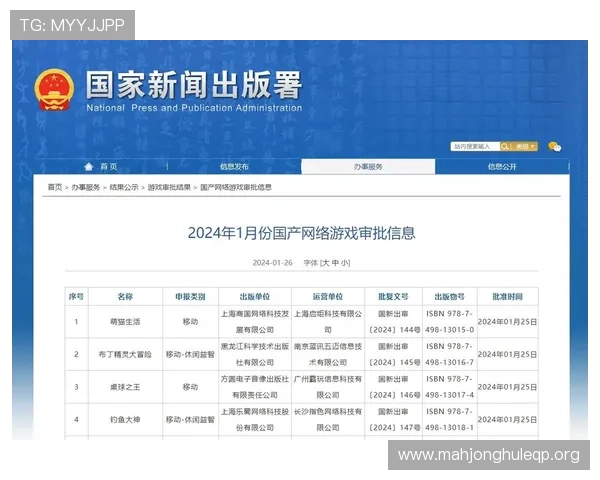Open the 首页 navigation tab
Image resolution: width=600 pixels, height=480 pixels.
[109, 167]
